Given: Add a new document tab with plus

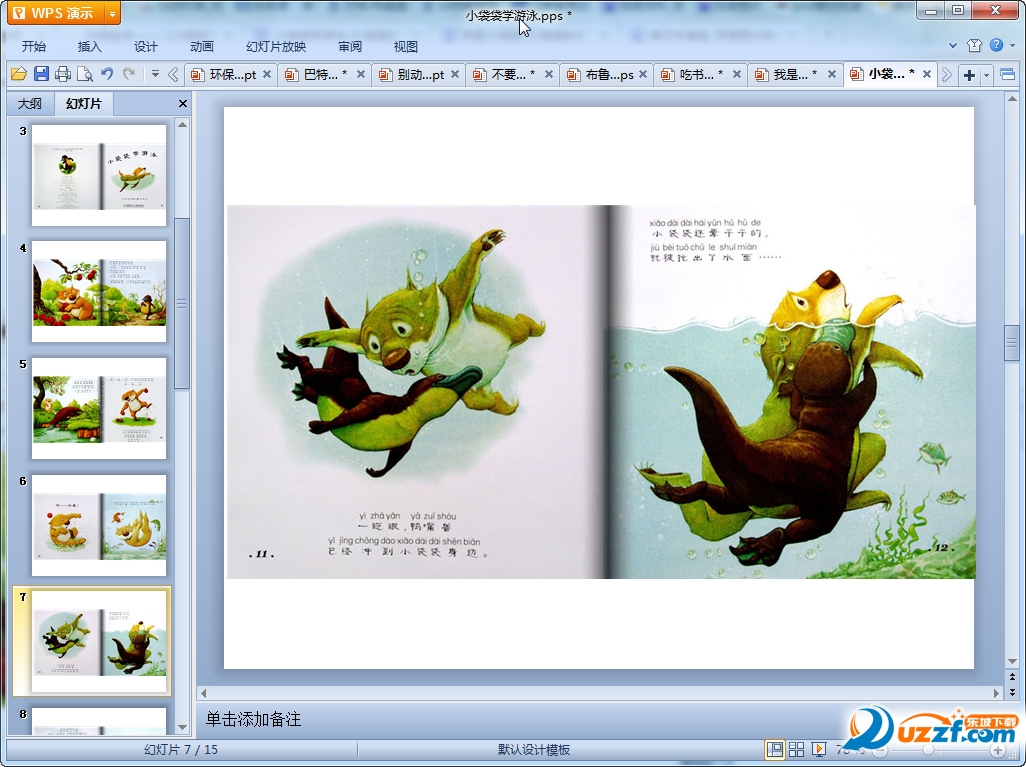Looking at the screenshot, I should coord(970,75).
